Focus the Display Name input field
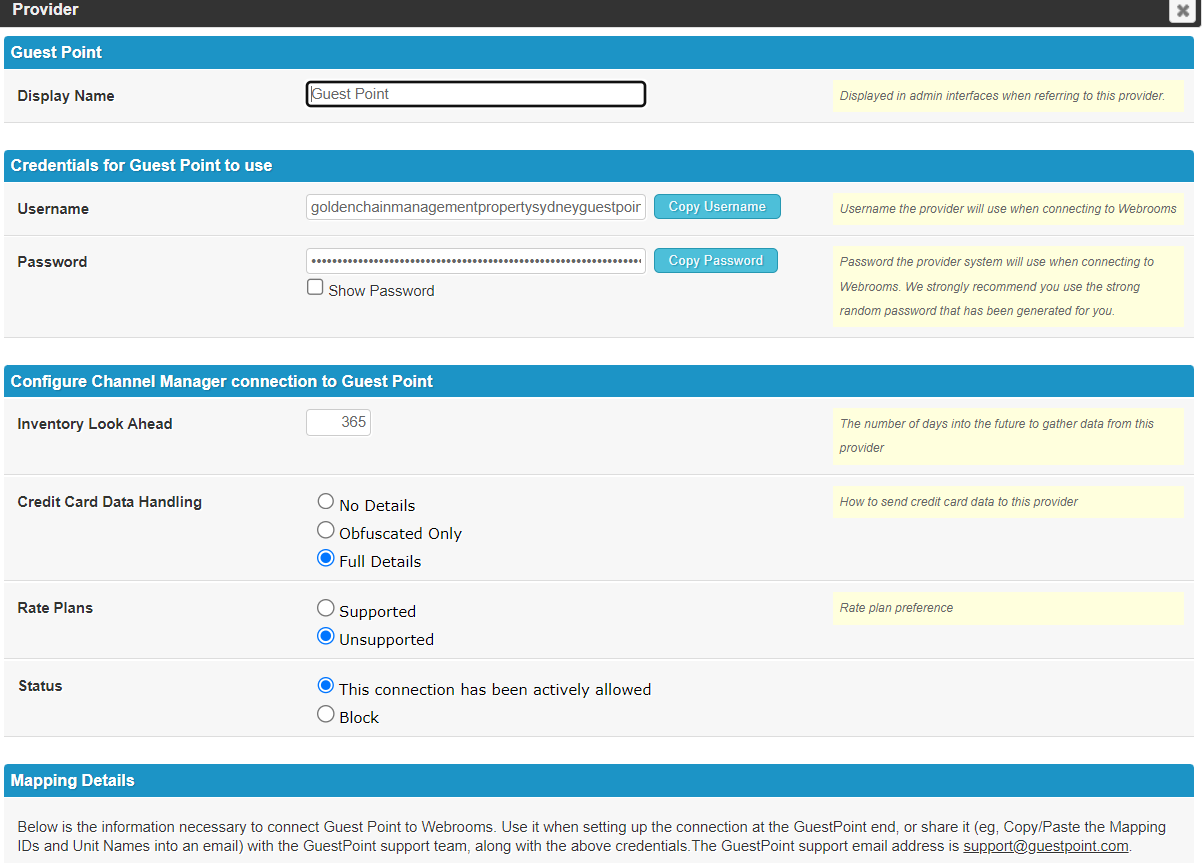1202x863 pixels. coord(476,94)
